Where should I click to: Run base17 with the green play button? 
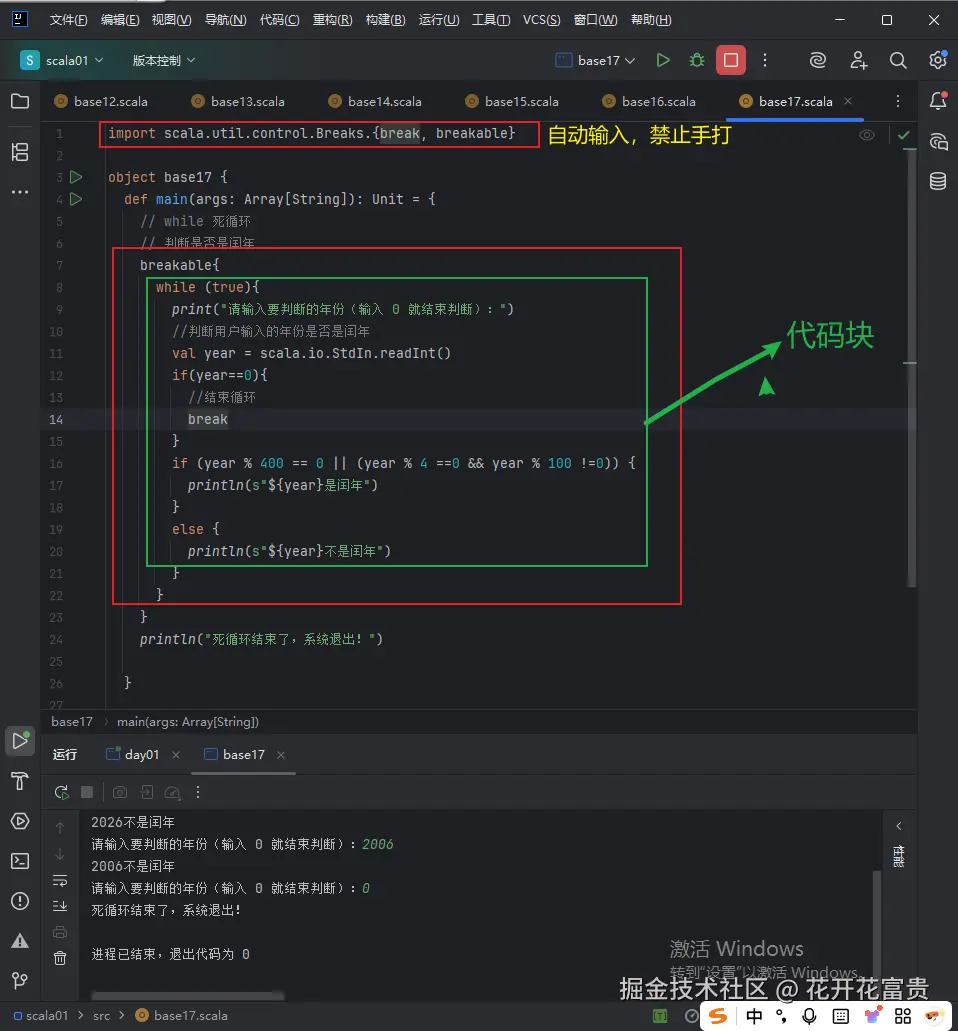[x=663, y=60]
